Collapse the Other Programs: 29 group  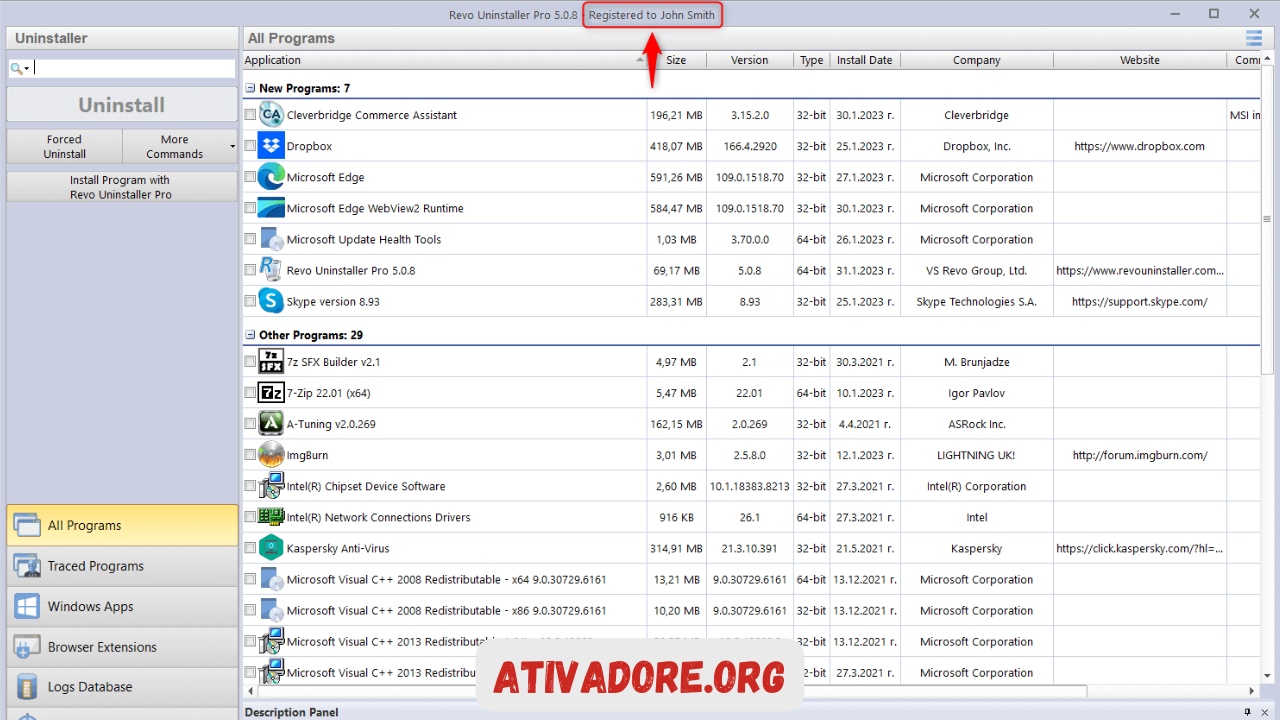(x=250, y=335)
